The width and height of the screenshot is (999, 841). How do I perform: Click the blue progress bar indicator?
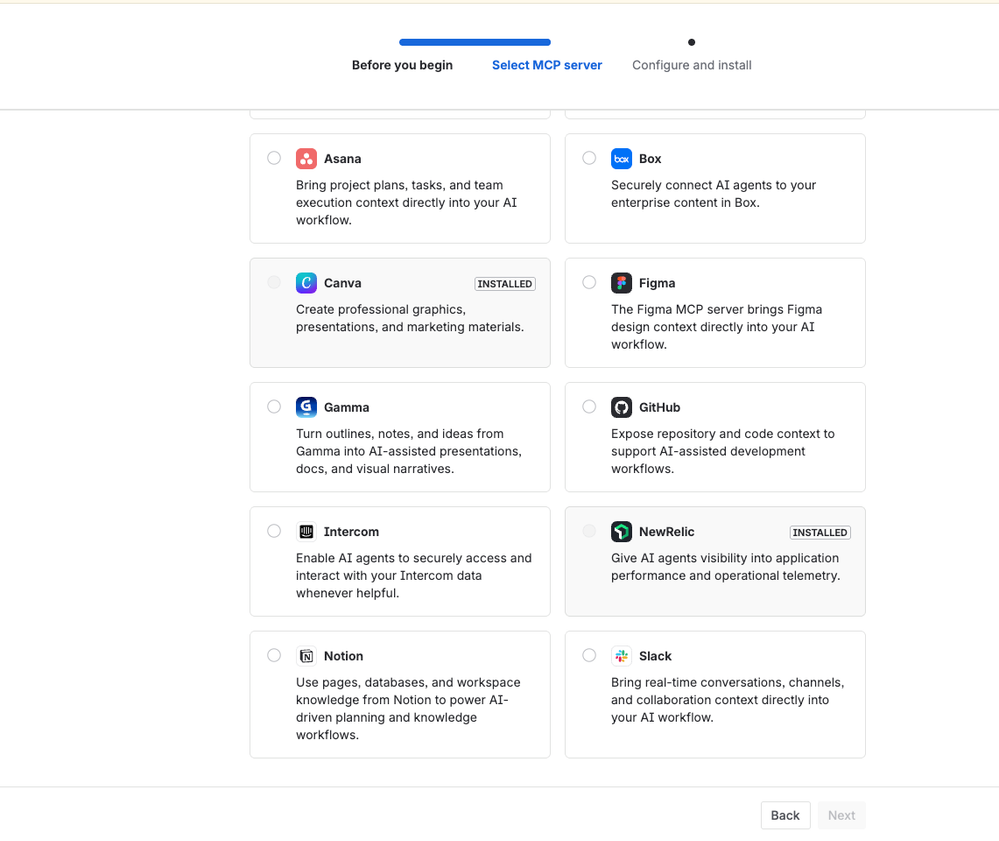(475, 43)
